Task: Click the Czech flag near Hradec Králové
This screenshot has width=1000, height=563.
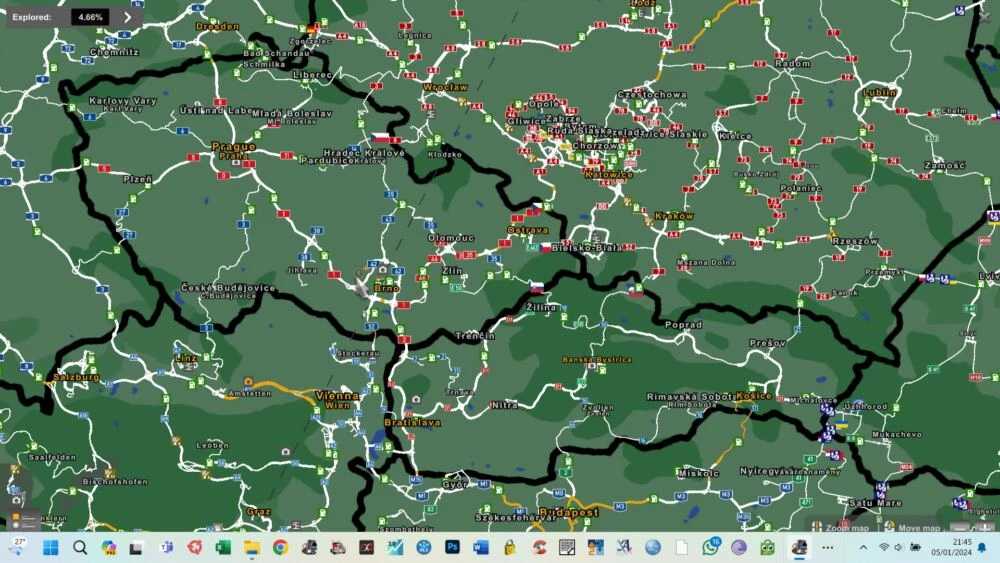Action: pos(381,139)
